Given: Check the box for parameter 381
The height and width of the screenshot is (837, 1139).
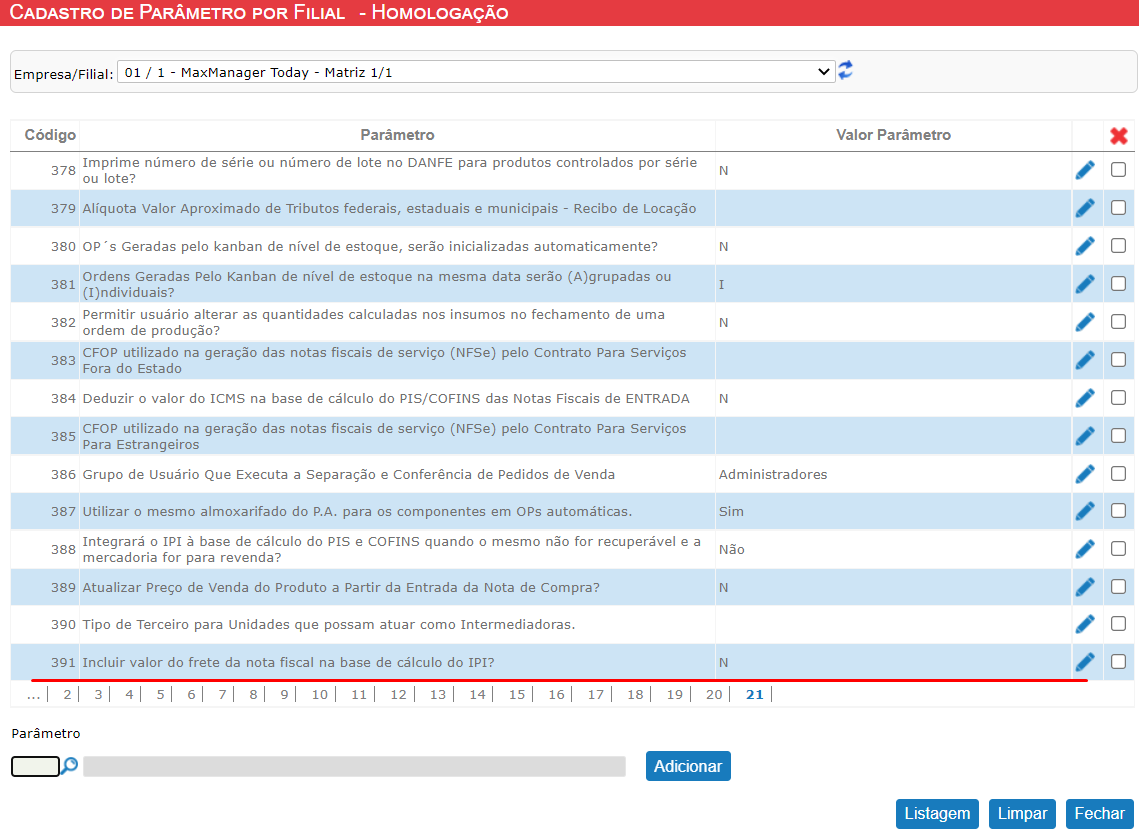Looking at the screenshot, I should 1119,283.
